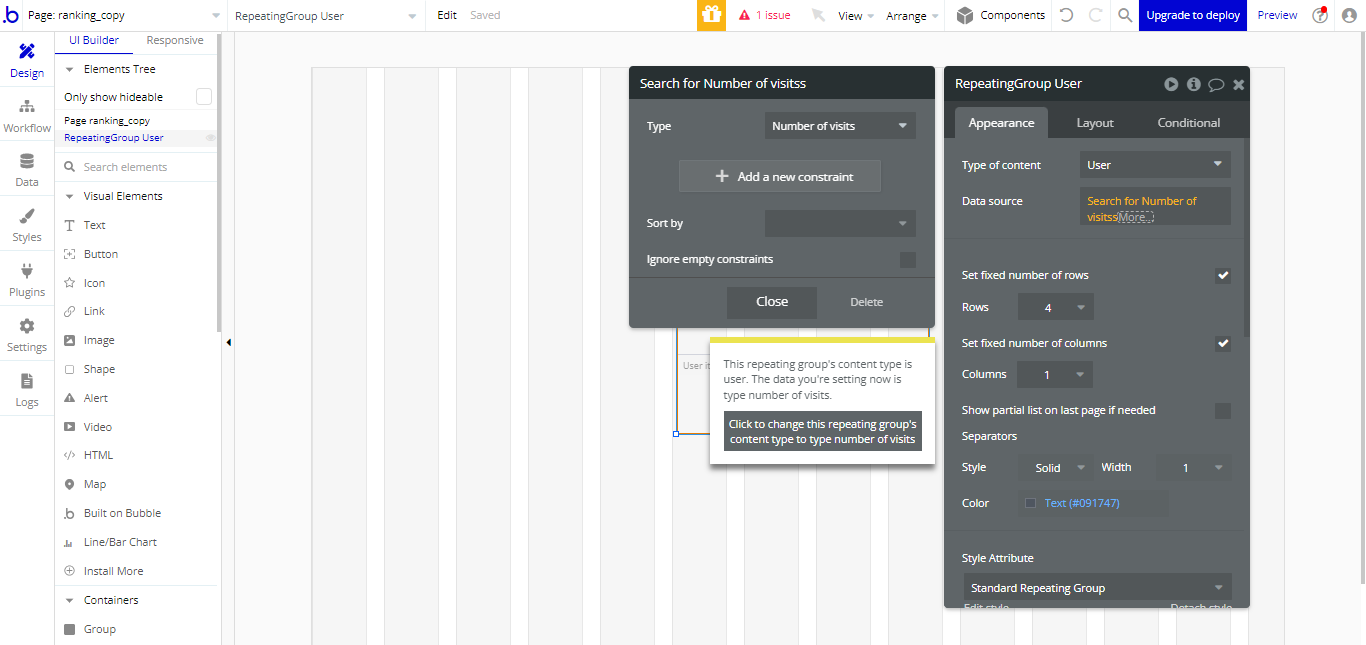Switch to the Conditional tab
Viewport: 1366px width, 645px height.
[x=1189, y=123]
